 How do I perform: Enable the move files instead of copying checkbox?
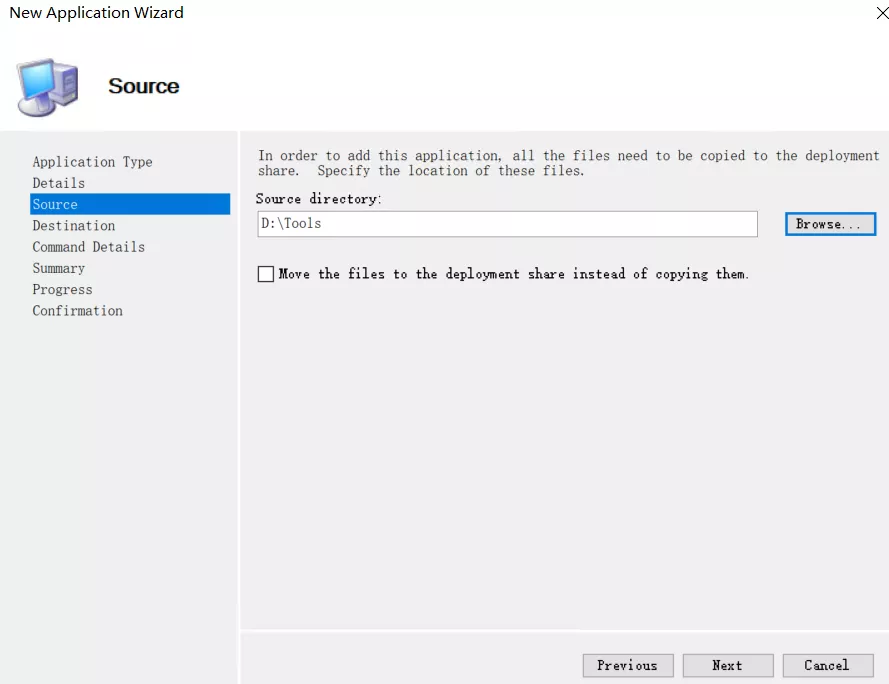point(266,274)
